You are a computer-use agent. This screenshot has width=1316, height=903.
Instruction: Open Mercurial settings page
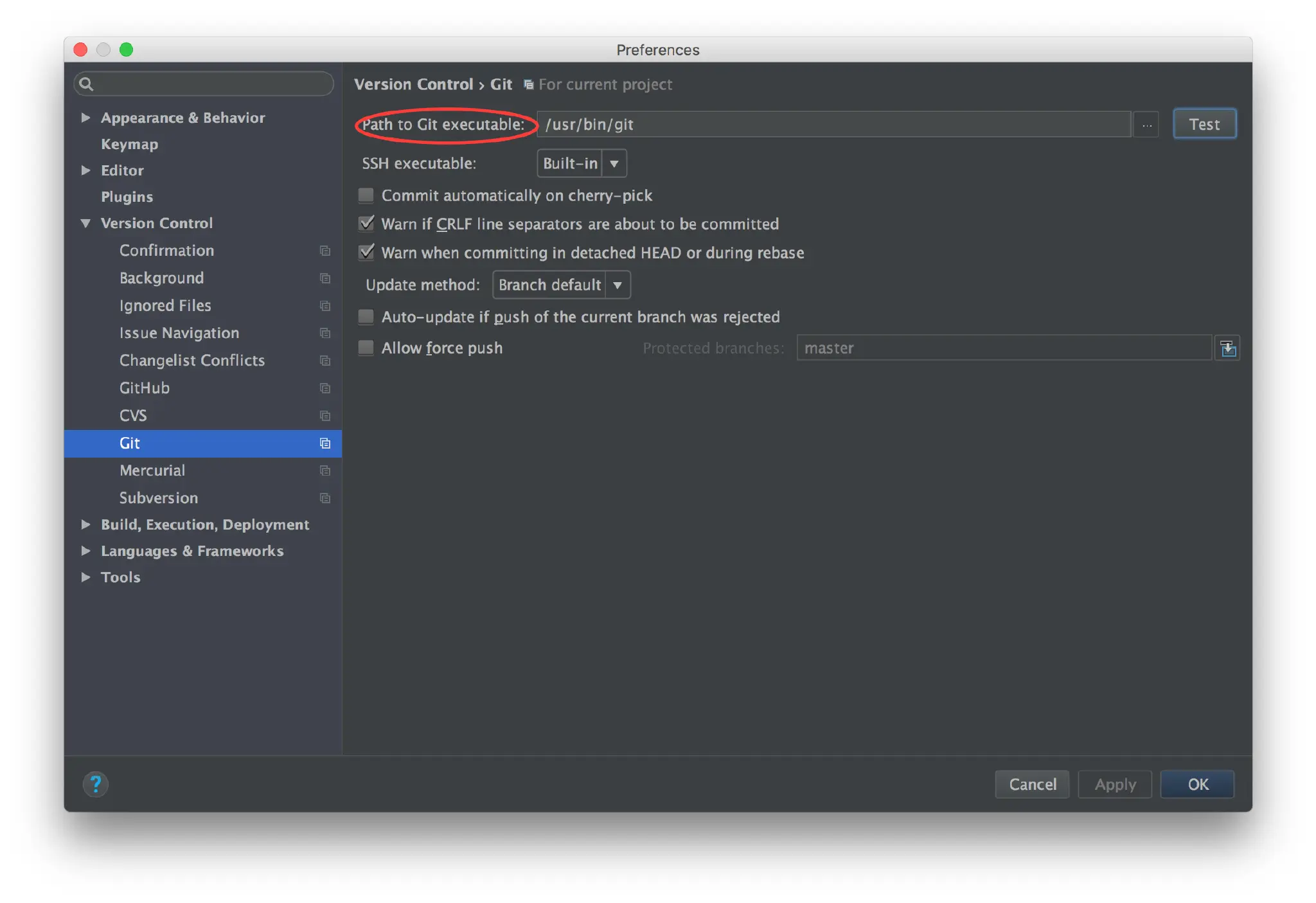click(152, 471)
